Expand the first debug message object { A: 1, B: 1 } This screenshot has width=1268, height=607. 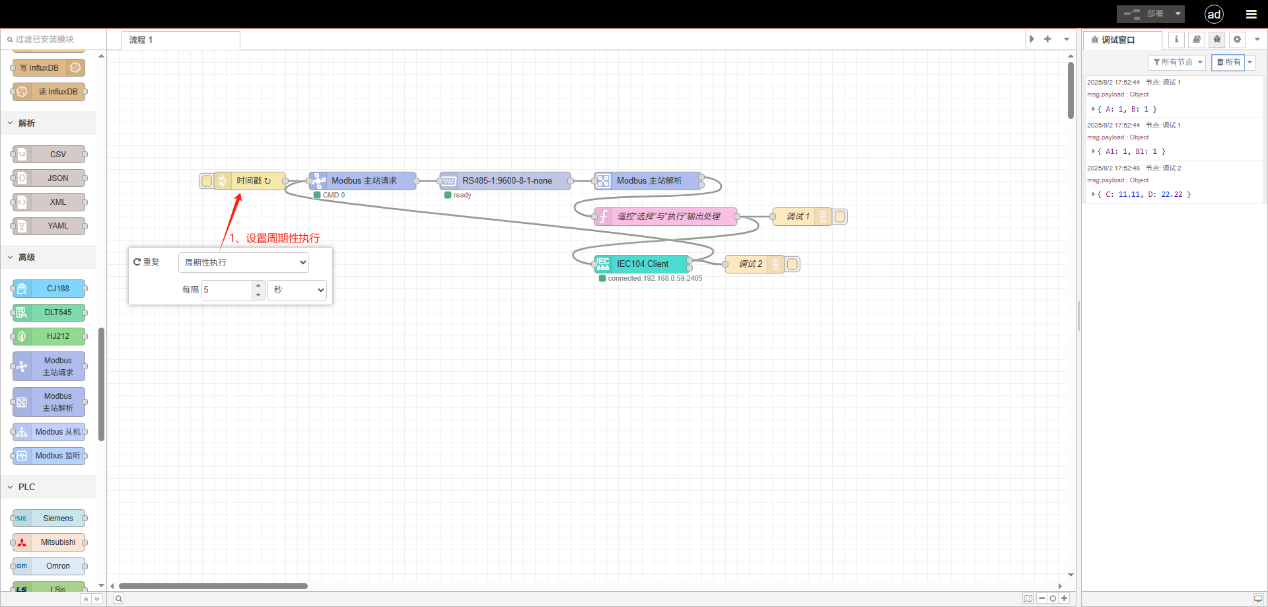[x=1094, y=108]
